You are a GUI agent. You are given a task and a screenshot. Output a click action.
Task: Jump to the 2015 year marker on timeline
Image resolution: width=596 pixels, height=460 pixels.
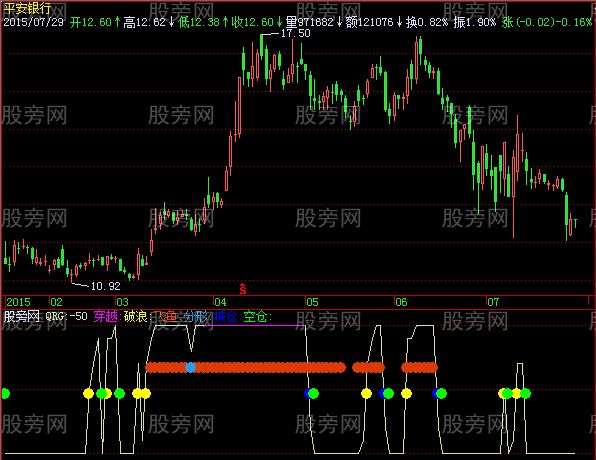click(18, 302)
